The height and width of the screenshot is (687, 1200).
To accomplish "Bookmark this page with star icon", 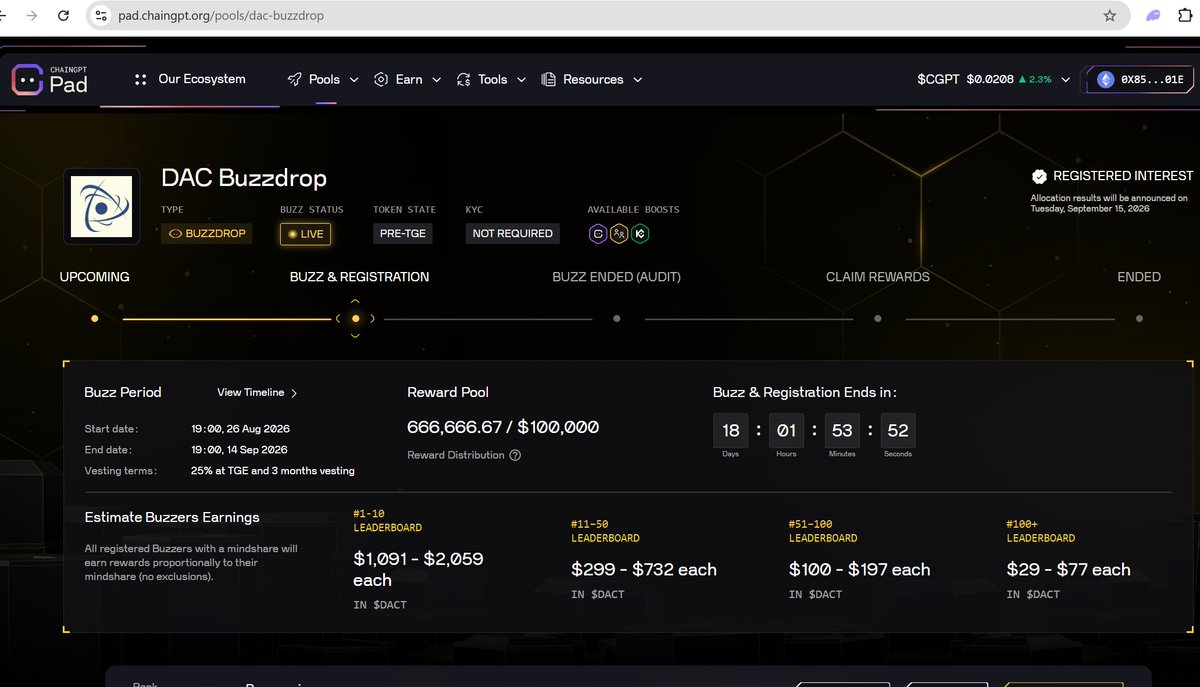I will 1109,16.
